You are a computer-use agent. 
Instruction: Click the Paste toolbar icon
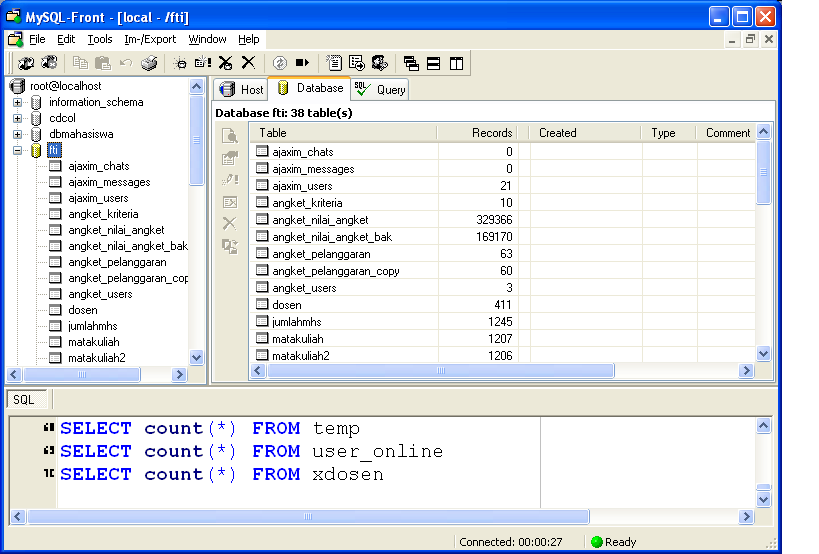pyautogui.click(x=103, y=63)
